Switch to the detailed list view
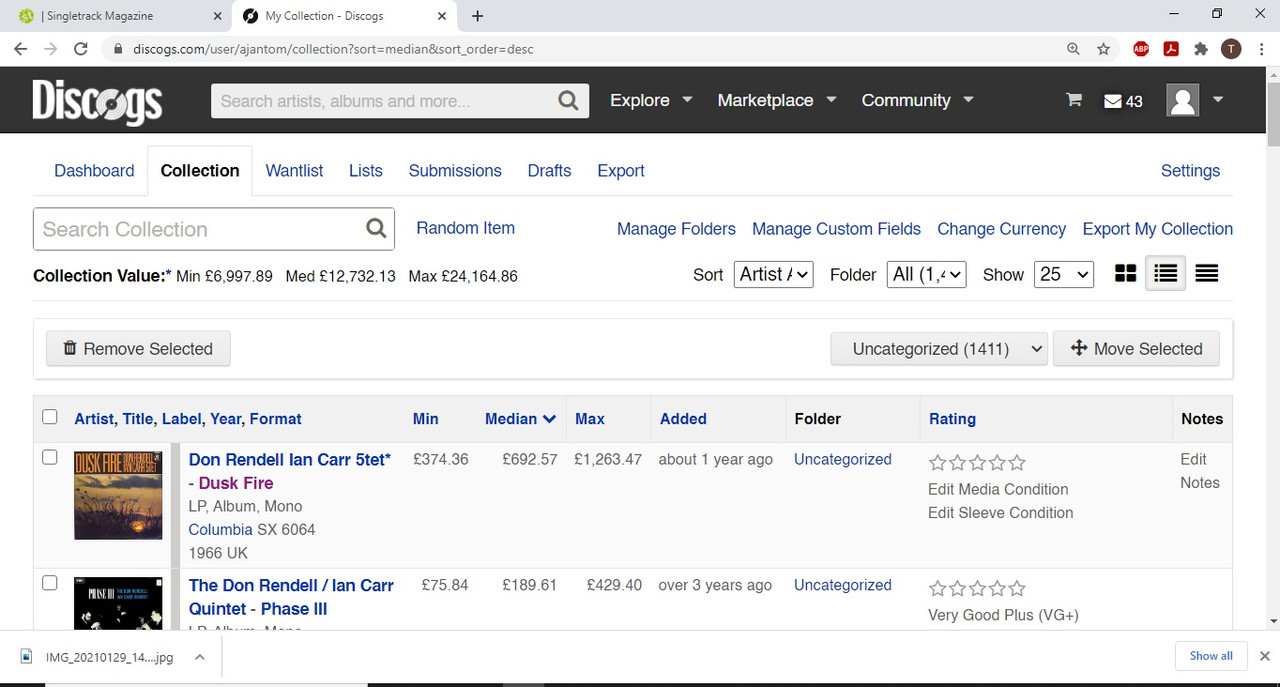Screen dimensions: 1280x687 pos(1166,274)
